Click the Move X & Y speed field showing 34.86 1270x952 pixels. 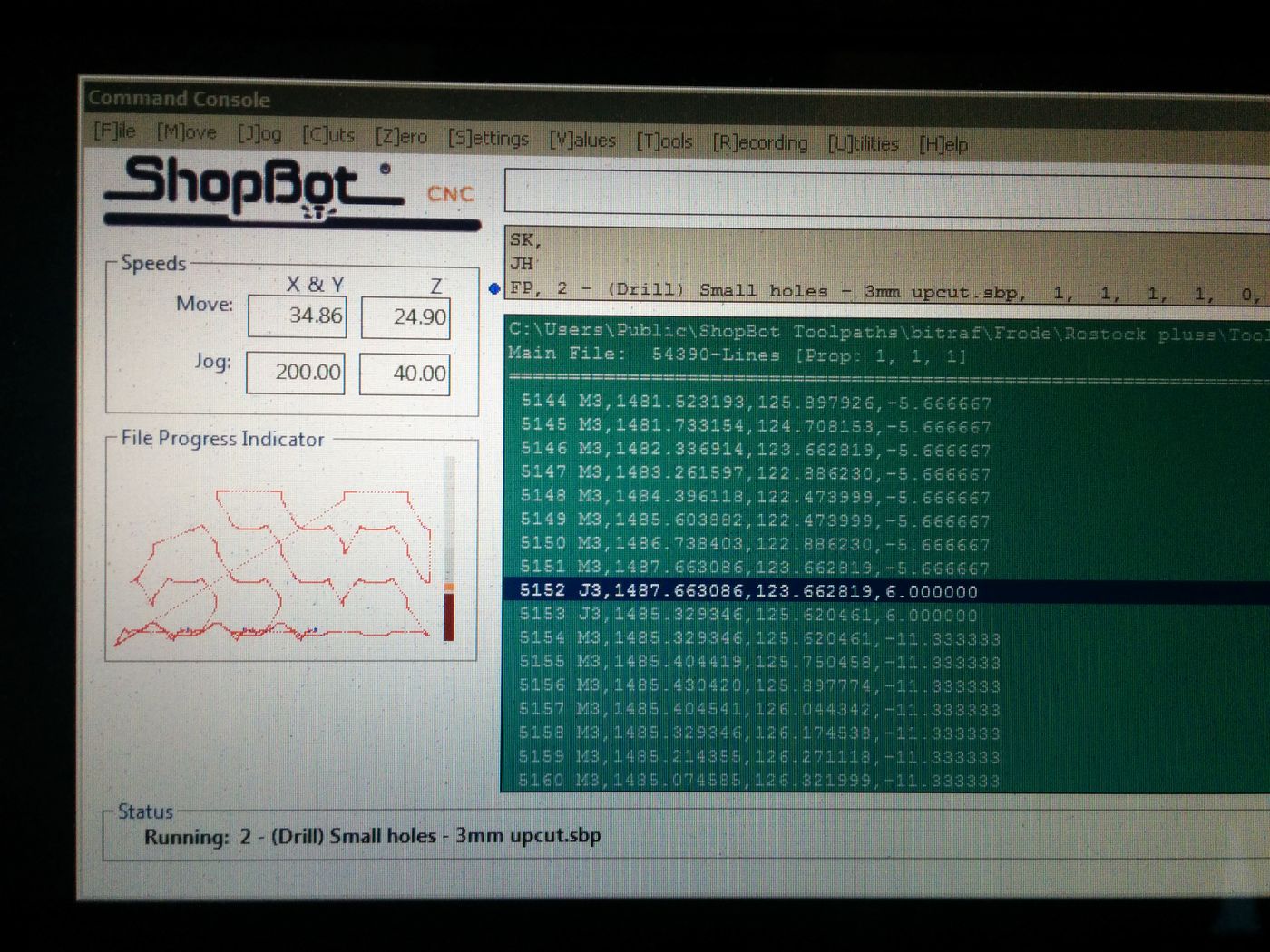297,316
